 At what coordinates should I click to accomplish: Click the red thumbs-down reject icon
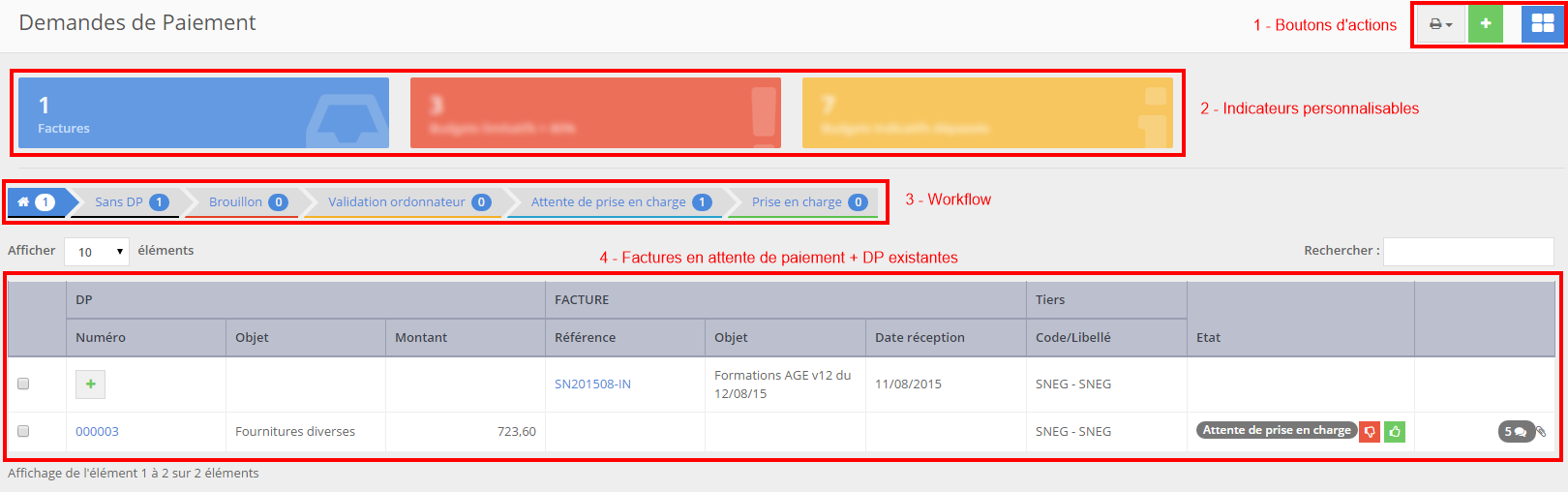pos(1370,432)
